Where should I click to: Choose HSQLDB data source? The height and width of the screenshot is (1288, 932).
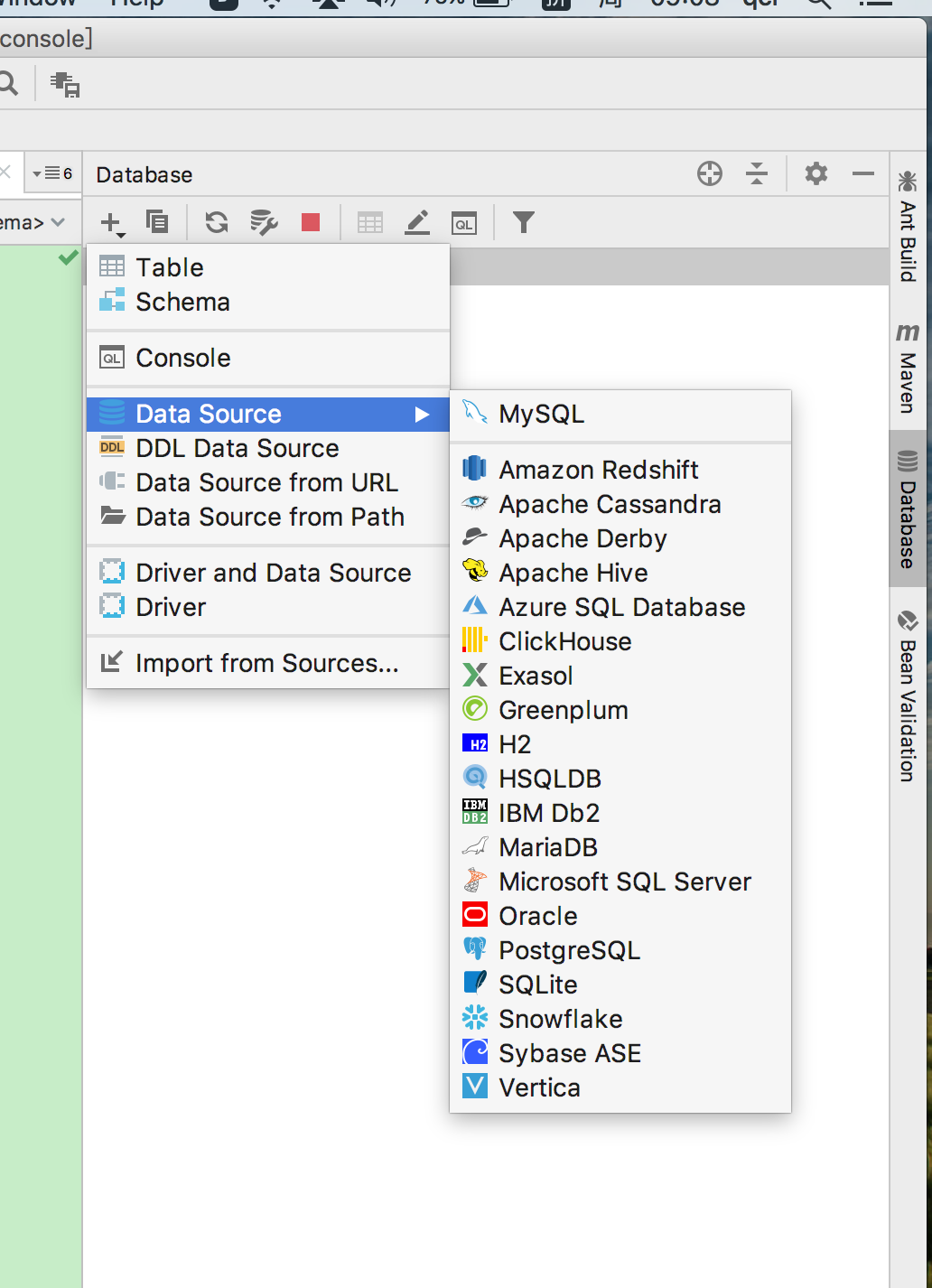(620, 779)
